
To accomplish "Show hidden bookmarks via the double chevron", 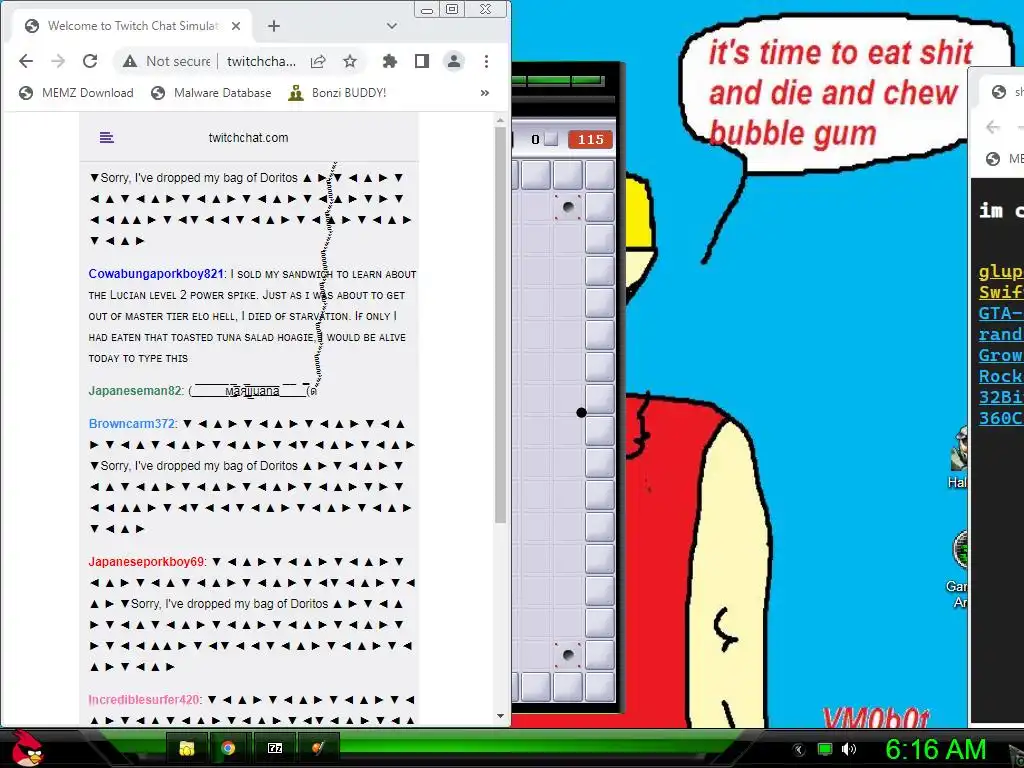I will pos(485,93).
